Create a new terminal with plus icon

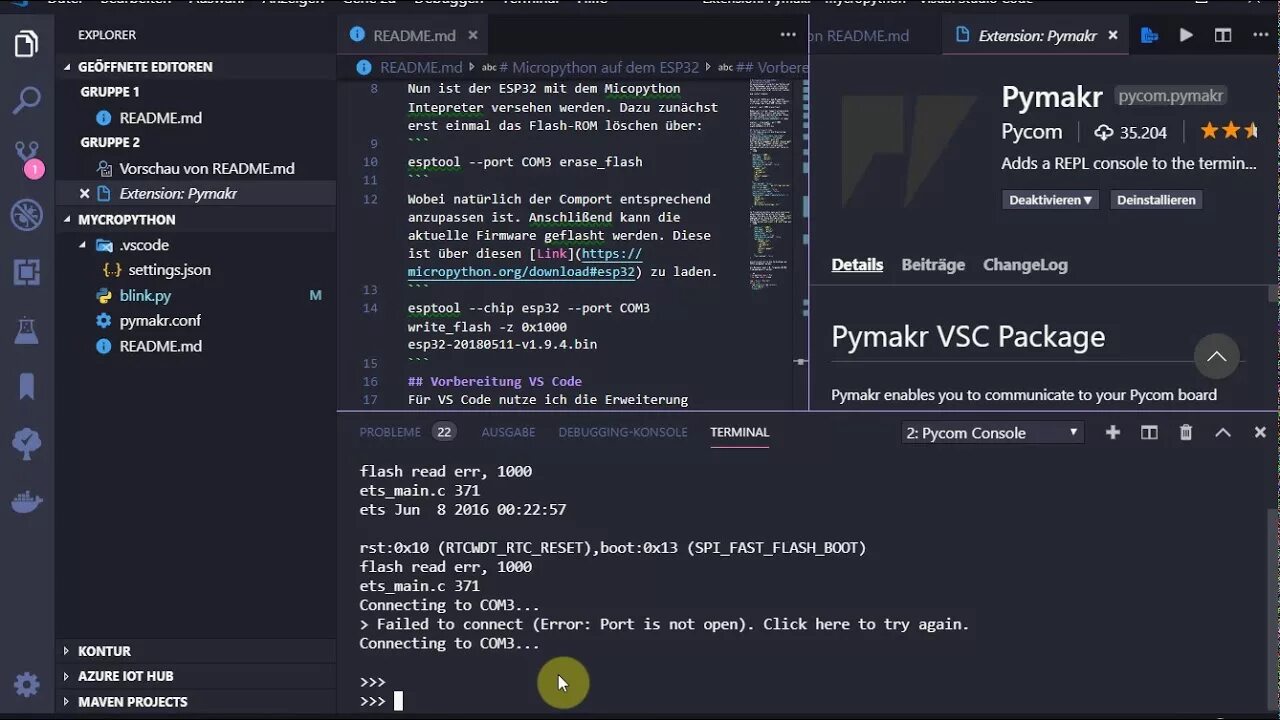point(1113,432)
